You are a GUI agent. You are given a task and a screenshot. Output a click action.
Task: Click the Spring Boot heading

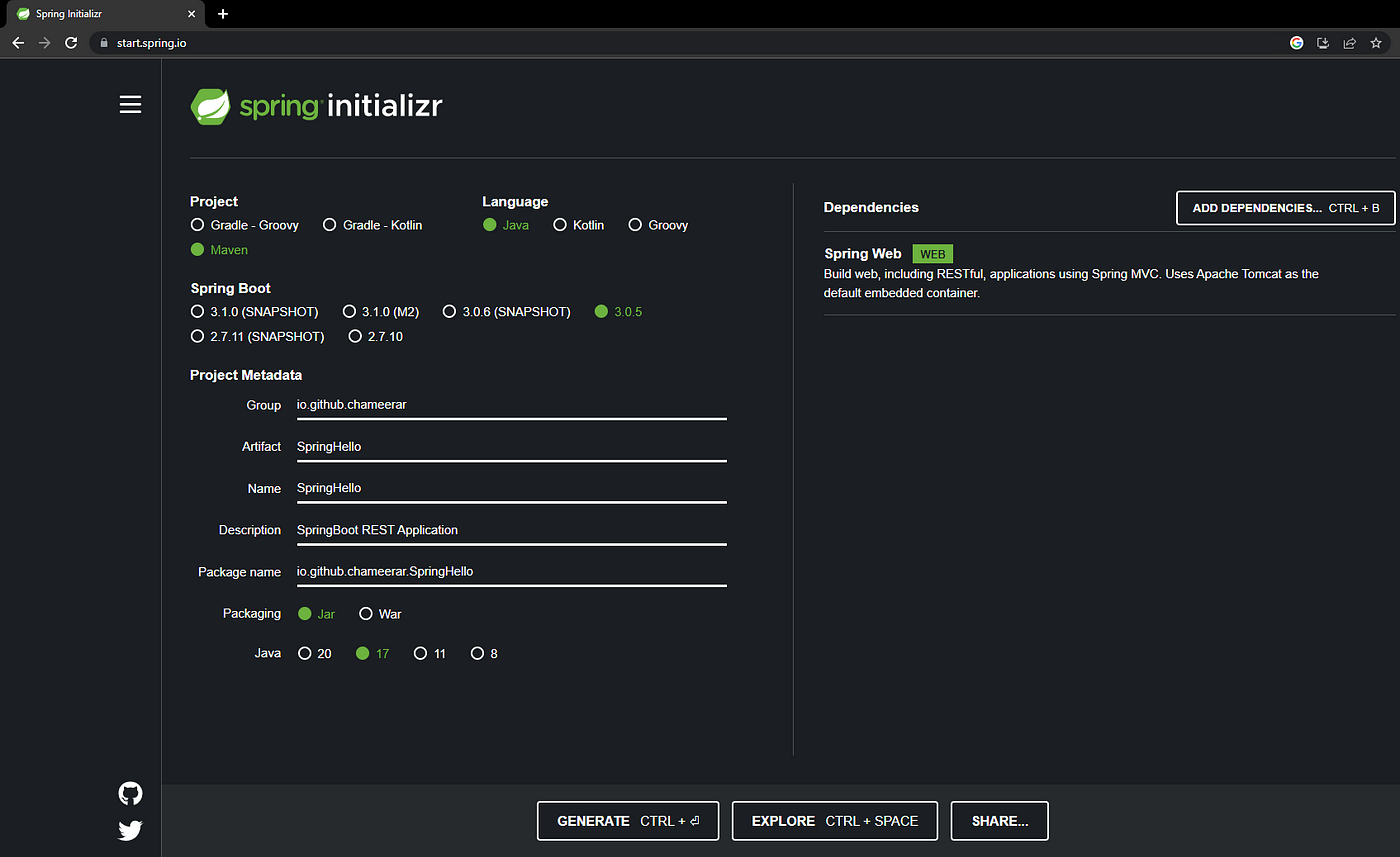point(230,288)
